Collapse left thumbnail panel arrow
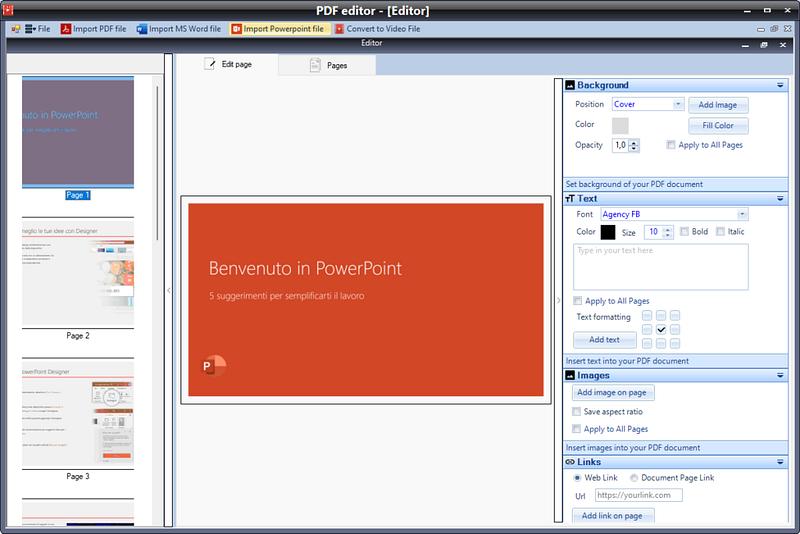The height and width of the screenshot is (534, 800). point(169,290)
